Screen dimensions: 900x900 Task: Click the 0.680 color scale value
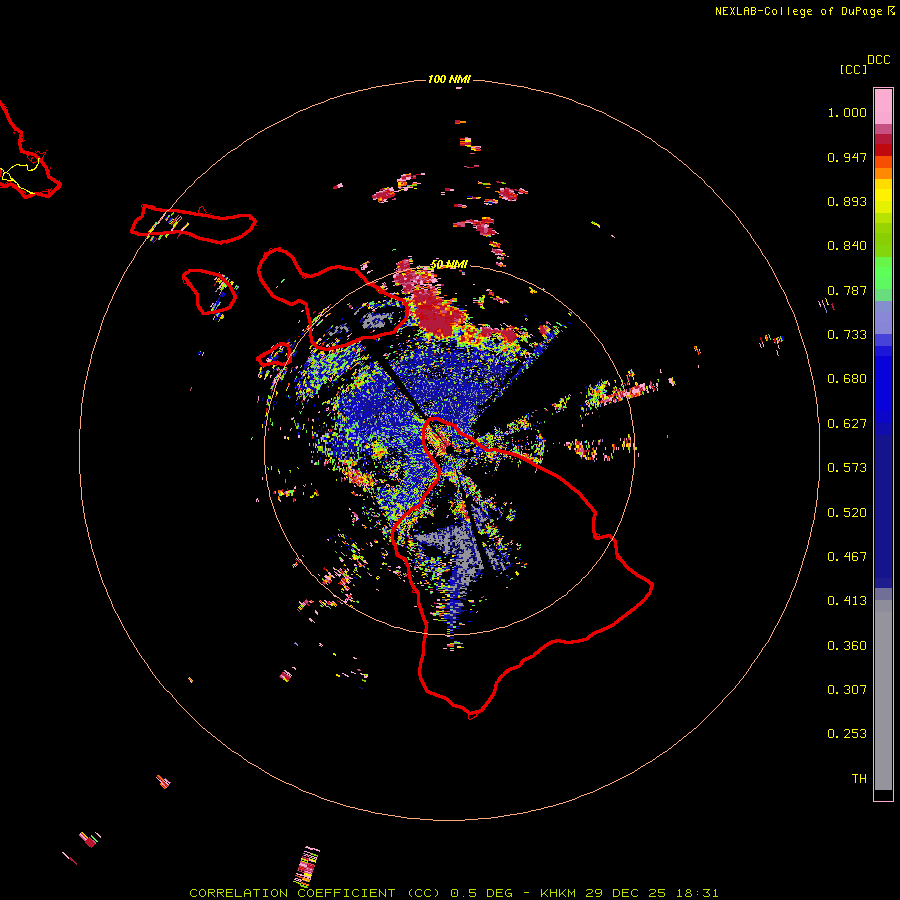pos(847,379)
